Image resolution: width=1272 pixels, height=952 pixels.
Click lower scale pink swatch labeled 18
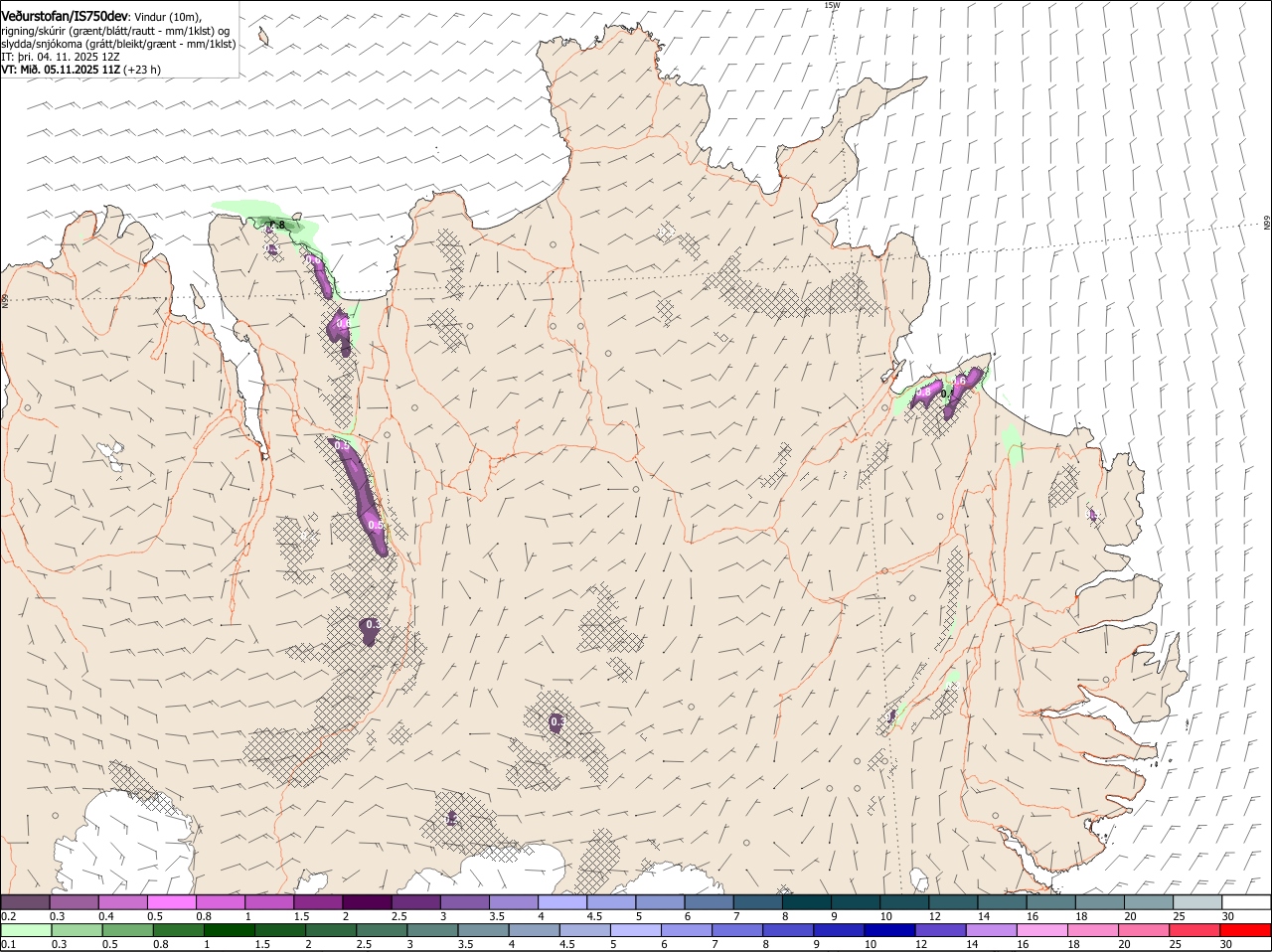tap(1093, 930)
